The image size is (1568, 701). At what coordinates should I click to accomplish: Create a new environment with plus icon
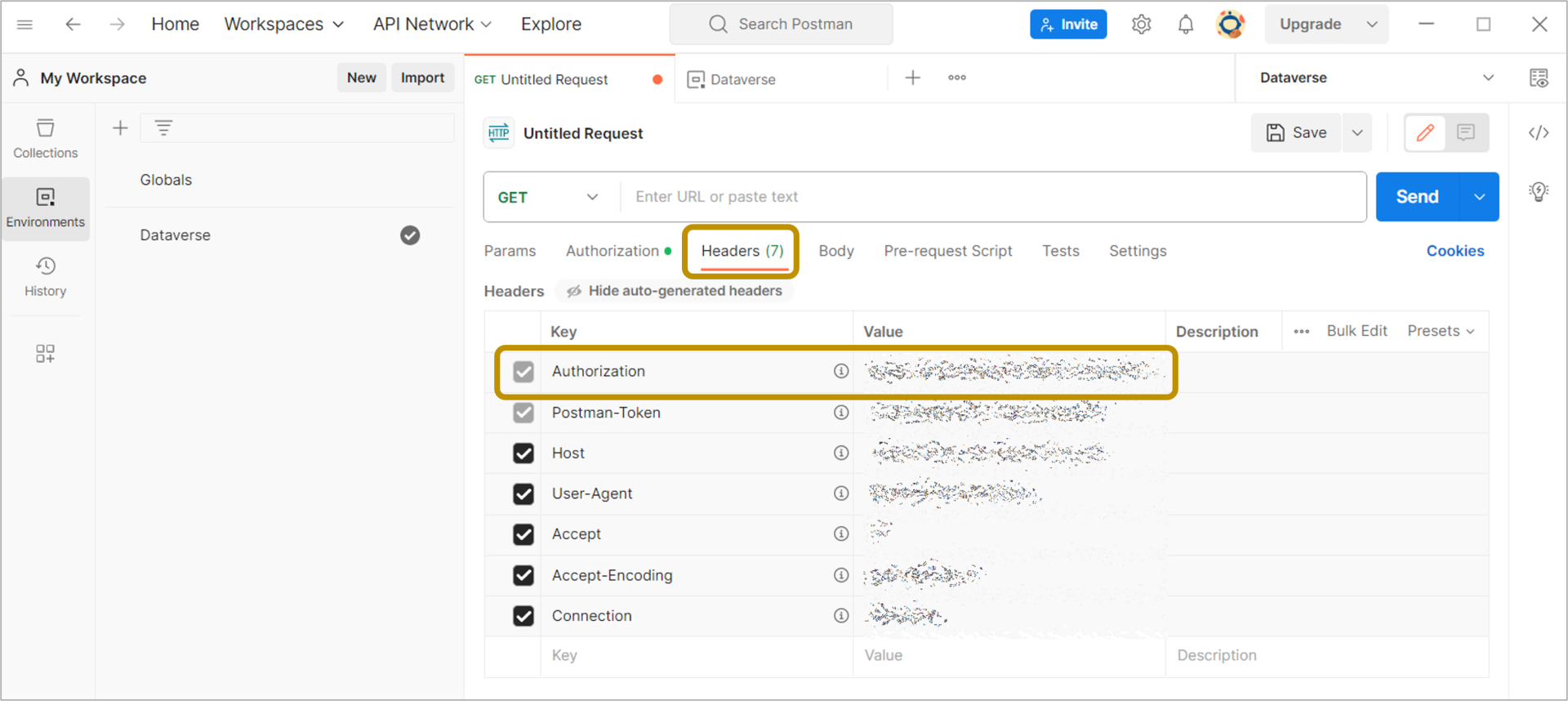click(x=120, y=127)
